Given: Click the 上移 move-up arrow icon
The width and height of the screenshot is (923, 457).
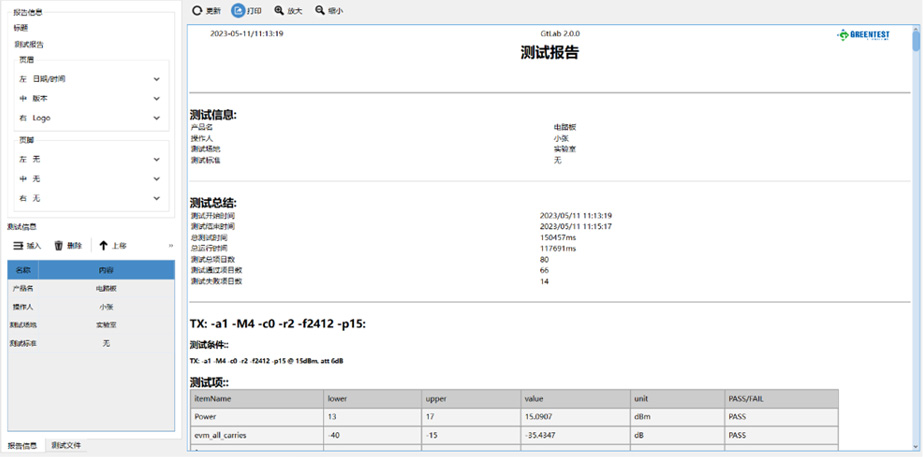Looking at the screenshot, I should coord(102,245).
